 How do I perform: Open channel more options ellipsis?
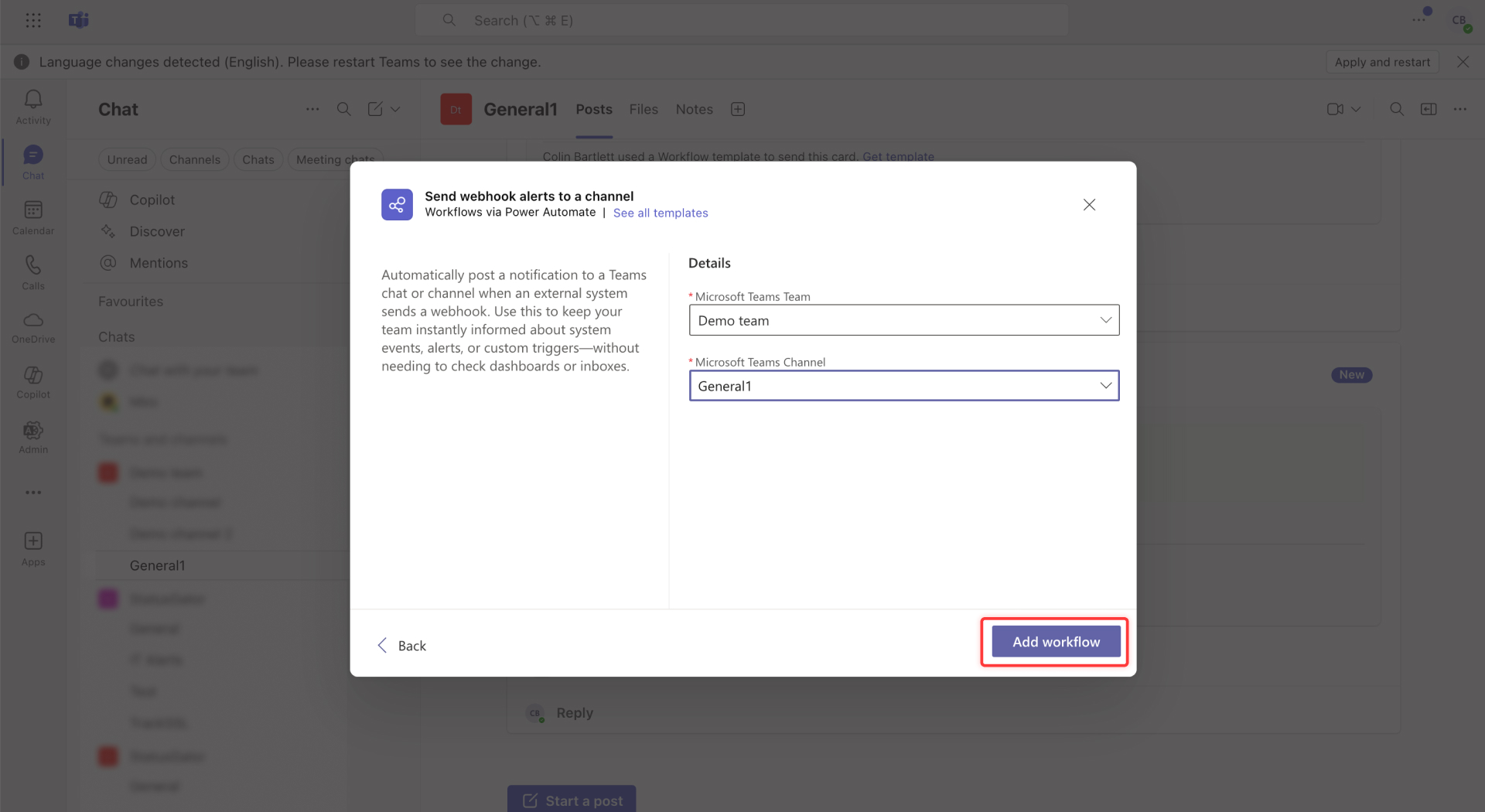1460,109
